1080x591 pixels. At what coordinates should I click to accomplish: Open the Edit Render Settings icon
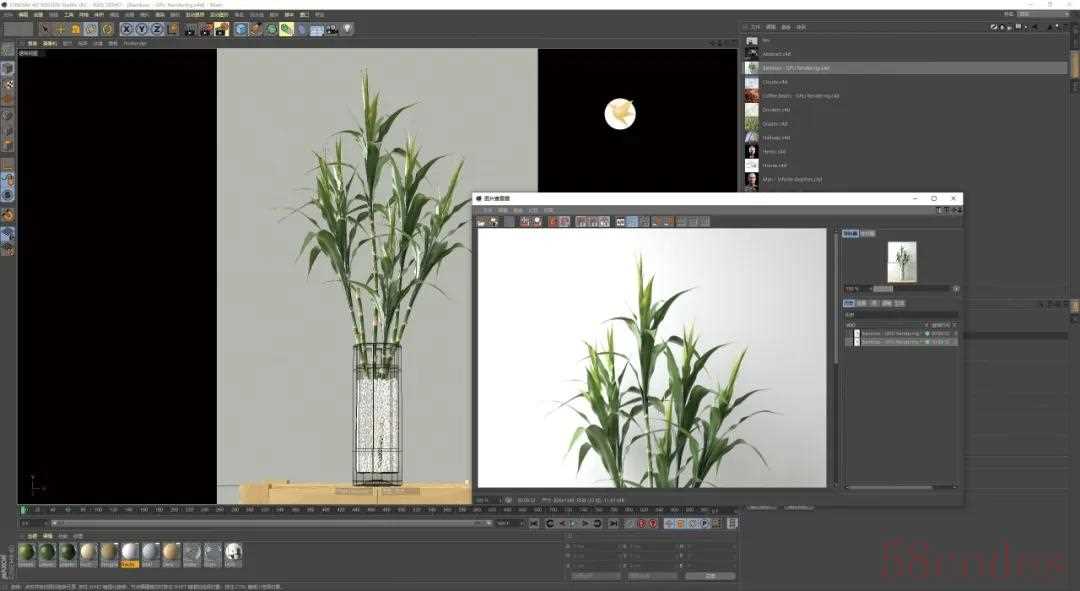point(220,29)
